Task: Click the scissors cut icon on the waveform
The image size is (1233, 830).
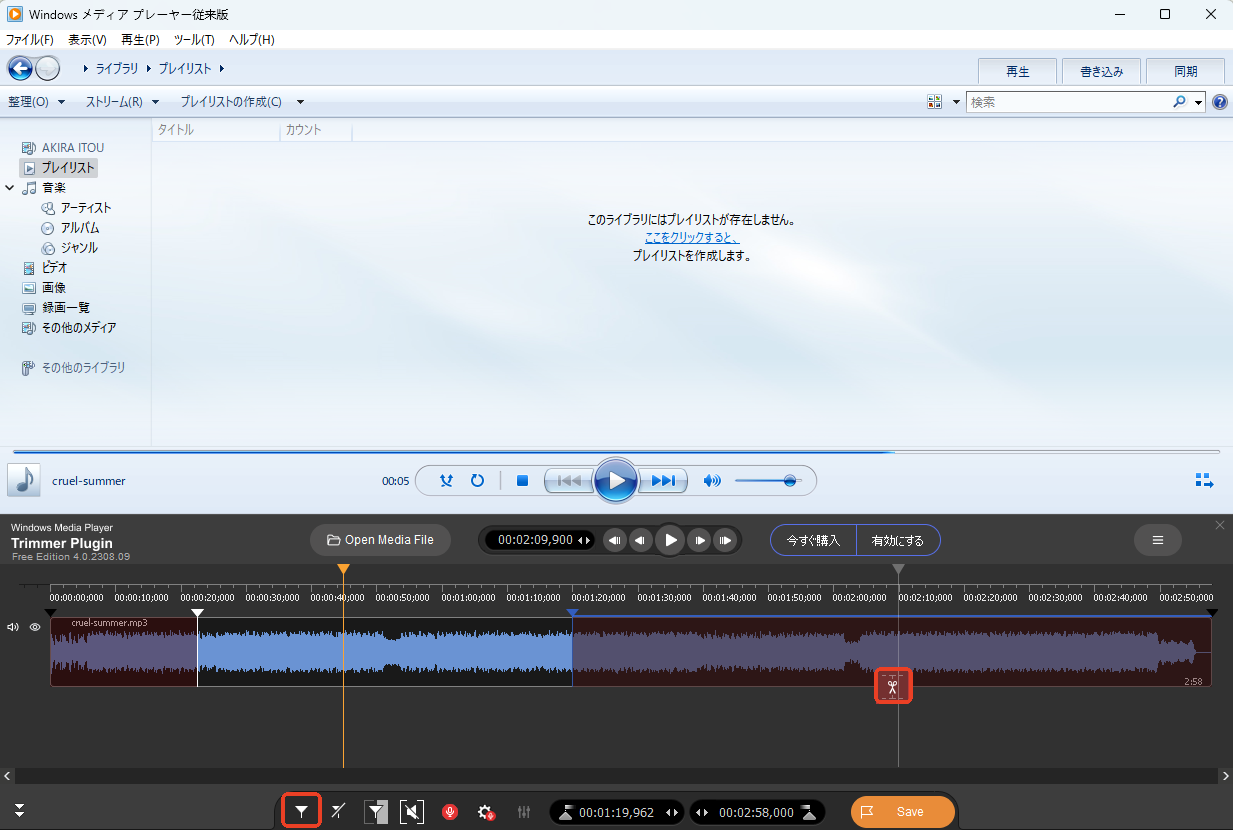Action: pos(893,686)
